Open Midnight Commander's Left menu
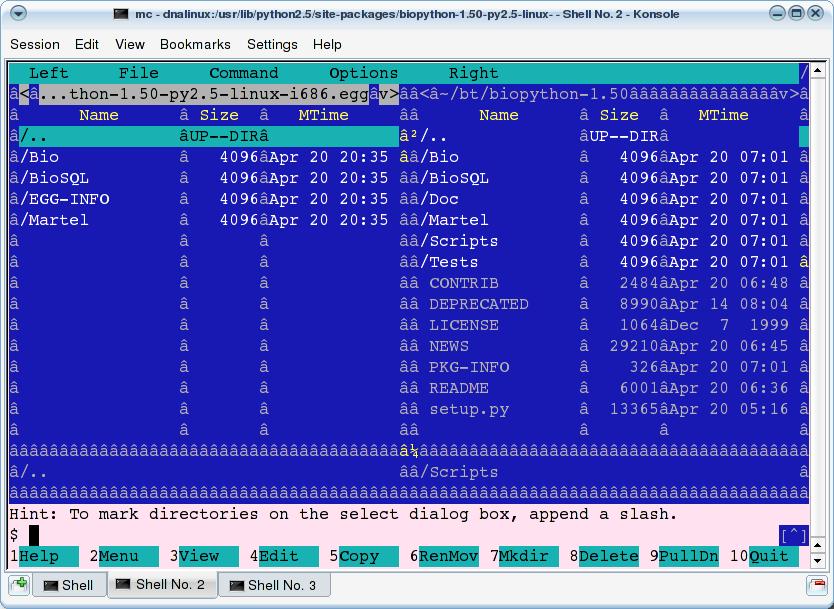The image size is (834, 609). tap(48, 73)
